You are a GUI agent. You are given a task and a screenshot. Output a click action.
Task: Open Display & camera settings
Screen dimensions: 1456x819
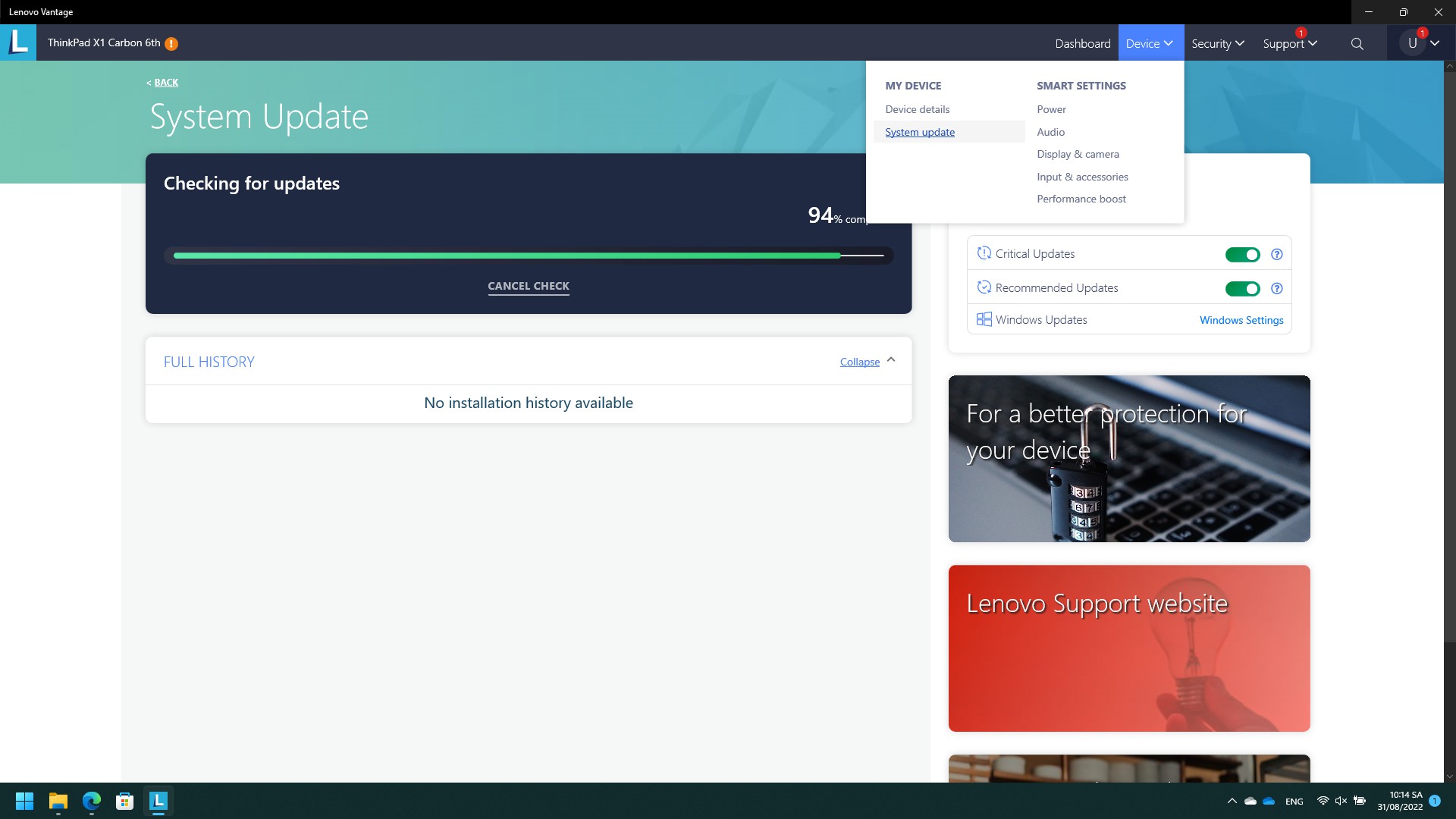[1078, 154]
